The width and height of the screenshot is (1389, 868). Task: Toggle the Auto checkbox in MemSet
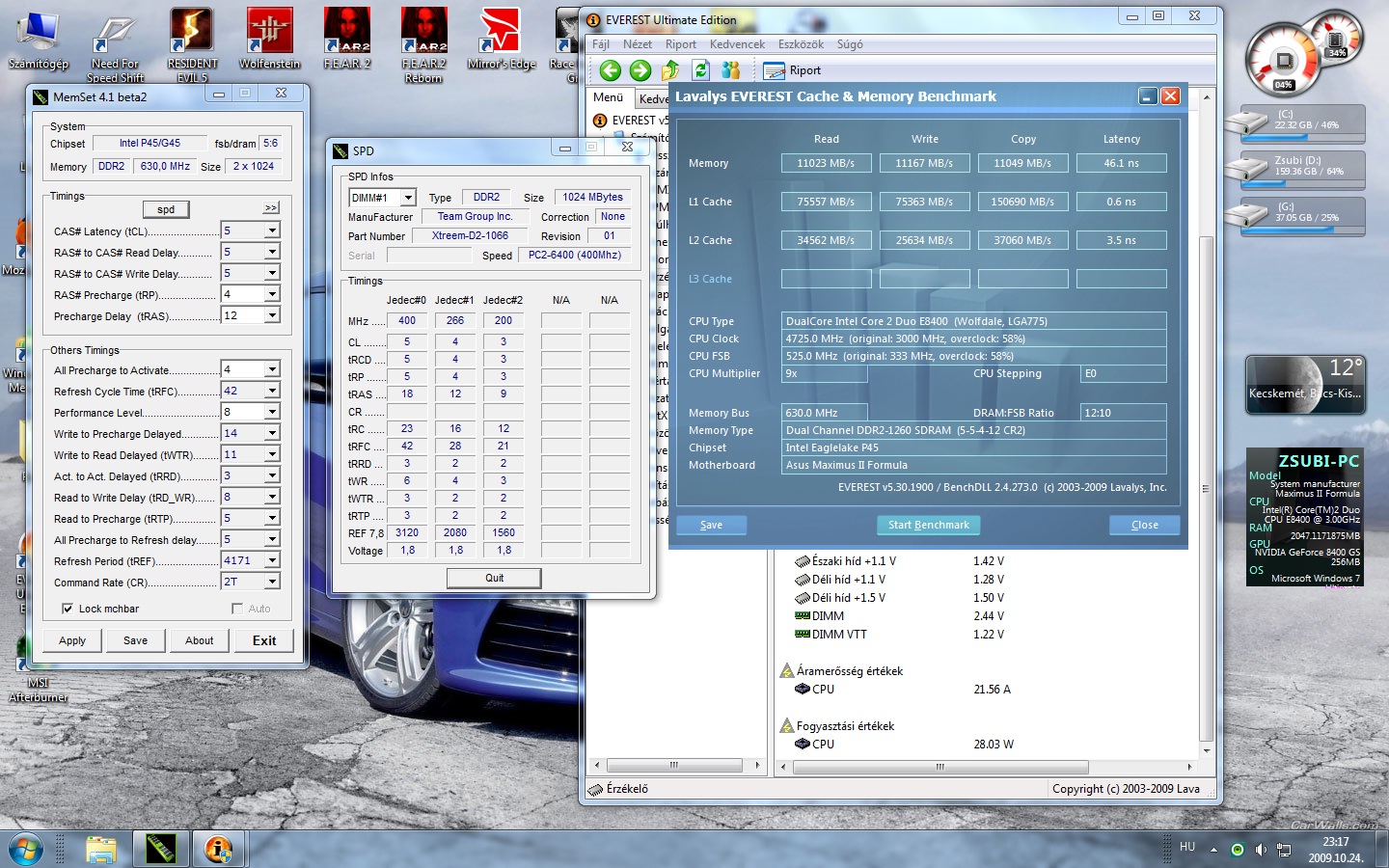coord(237,609)
